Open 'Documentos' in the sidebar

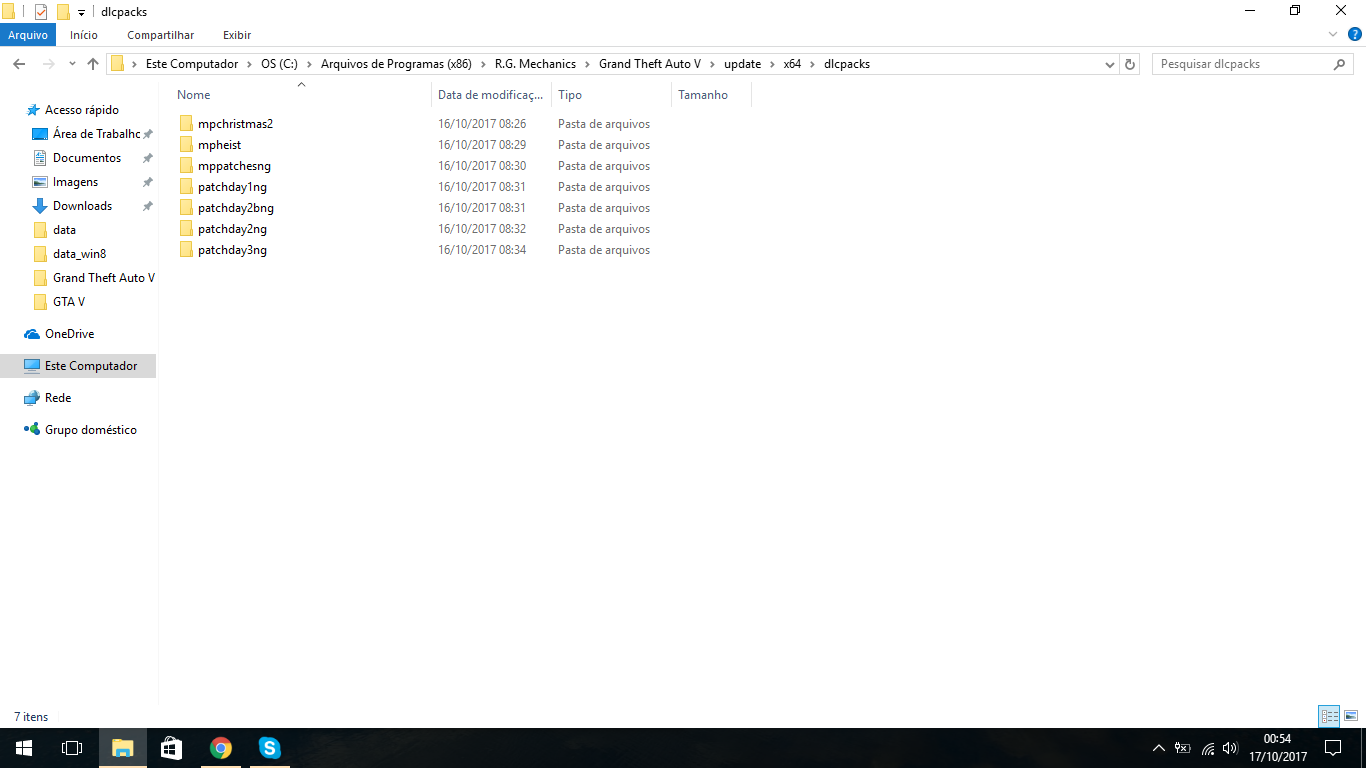click(87, 158)
